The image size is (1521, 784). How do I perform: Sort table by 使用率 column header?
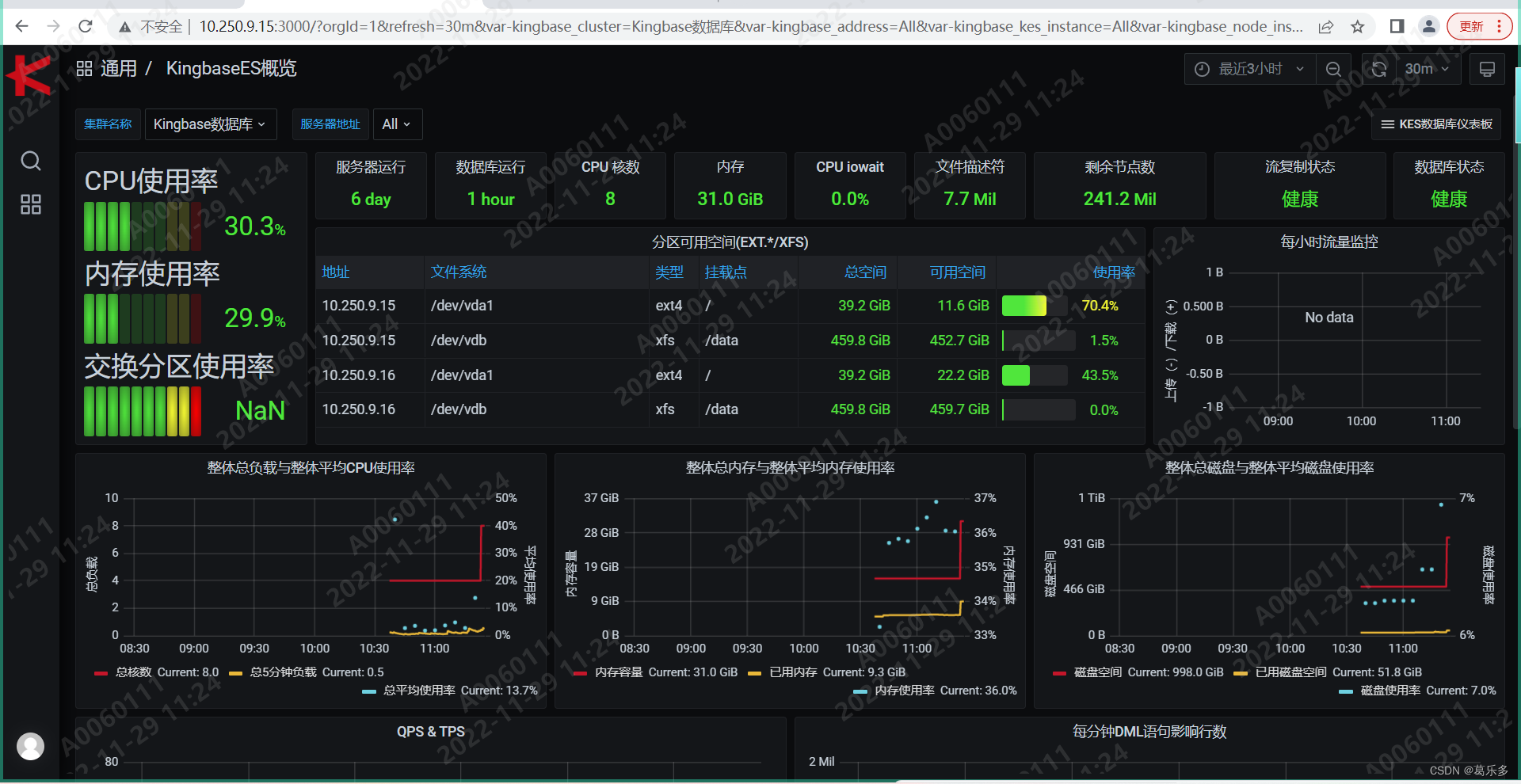point(1114,272)
